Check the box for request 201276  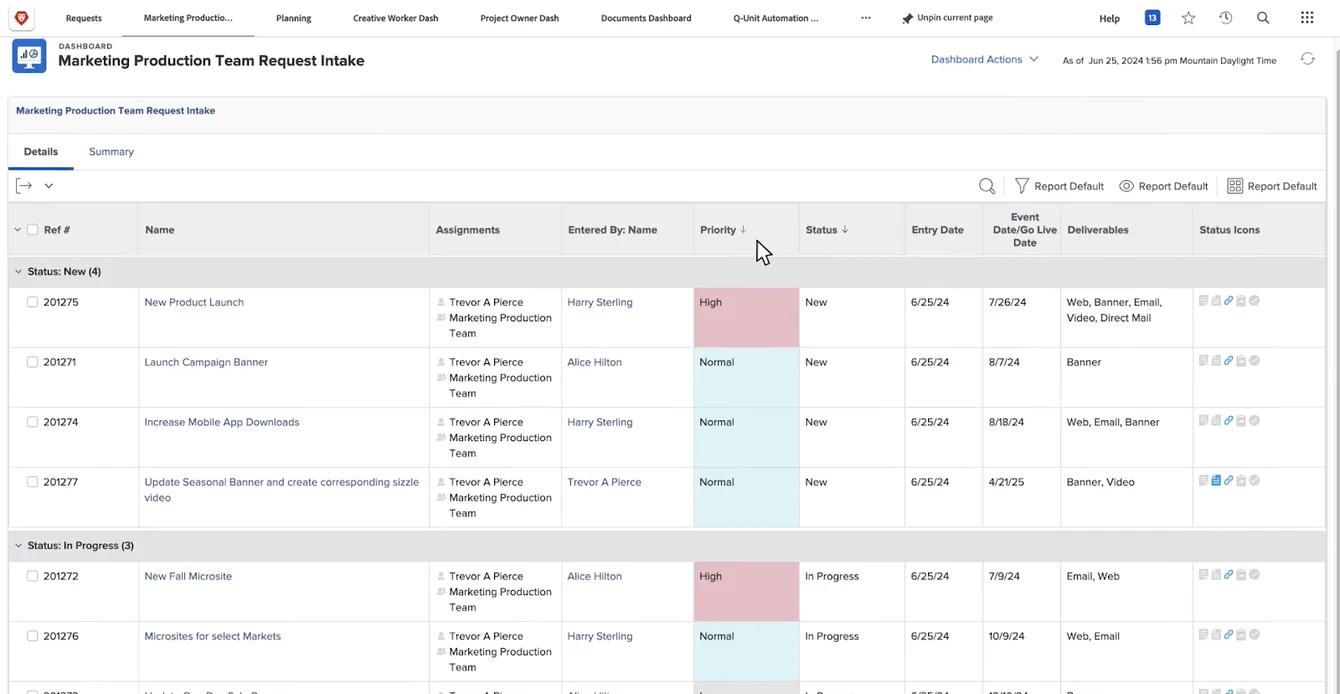[32, 636]
